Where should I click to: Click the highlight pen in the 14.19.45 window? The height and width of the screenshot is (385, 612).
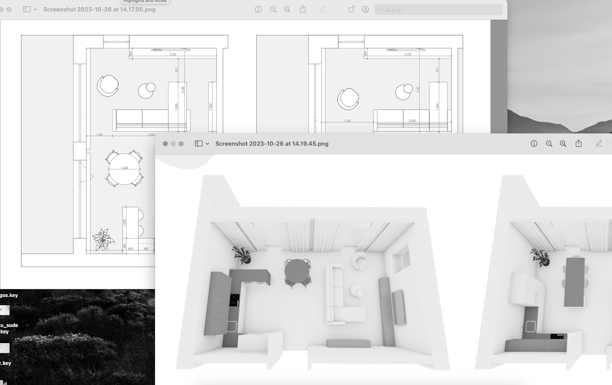click(x=599, y=143)
